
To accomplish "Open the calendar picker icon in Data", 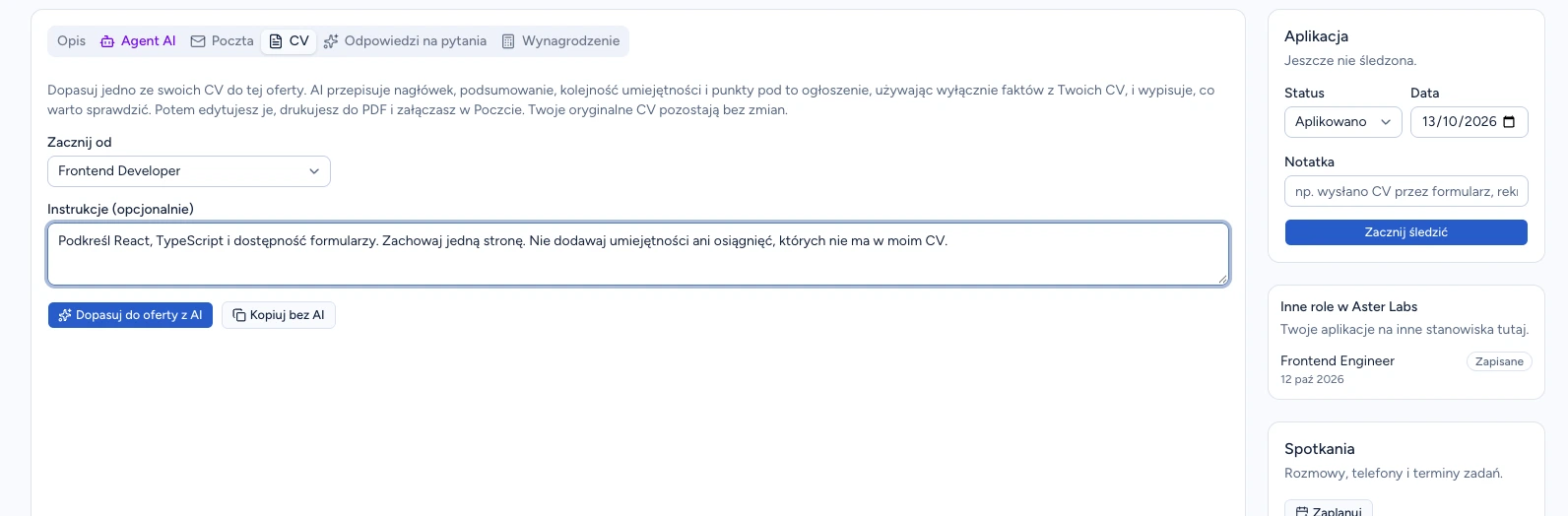I will click(1510, 122).
